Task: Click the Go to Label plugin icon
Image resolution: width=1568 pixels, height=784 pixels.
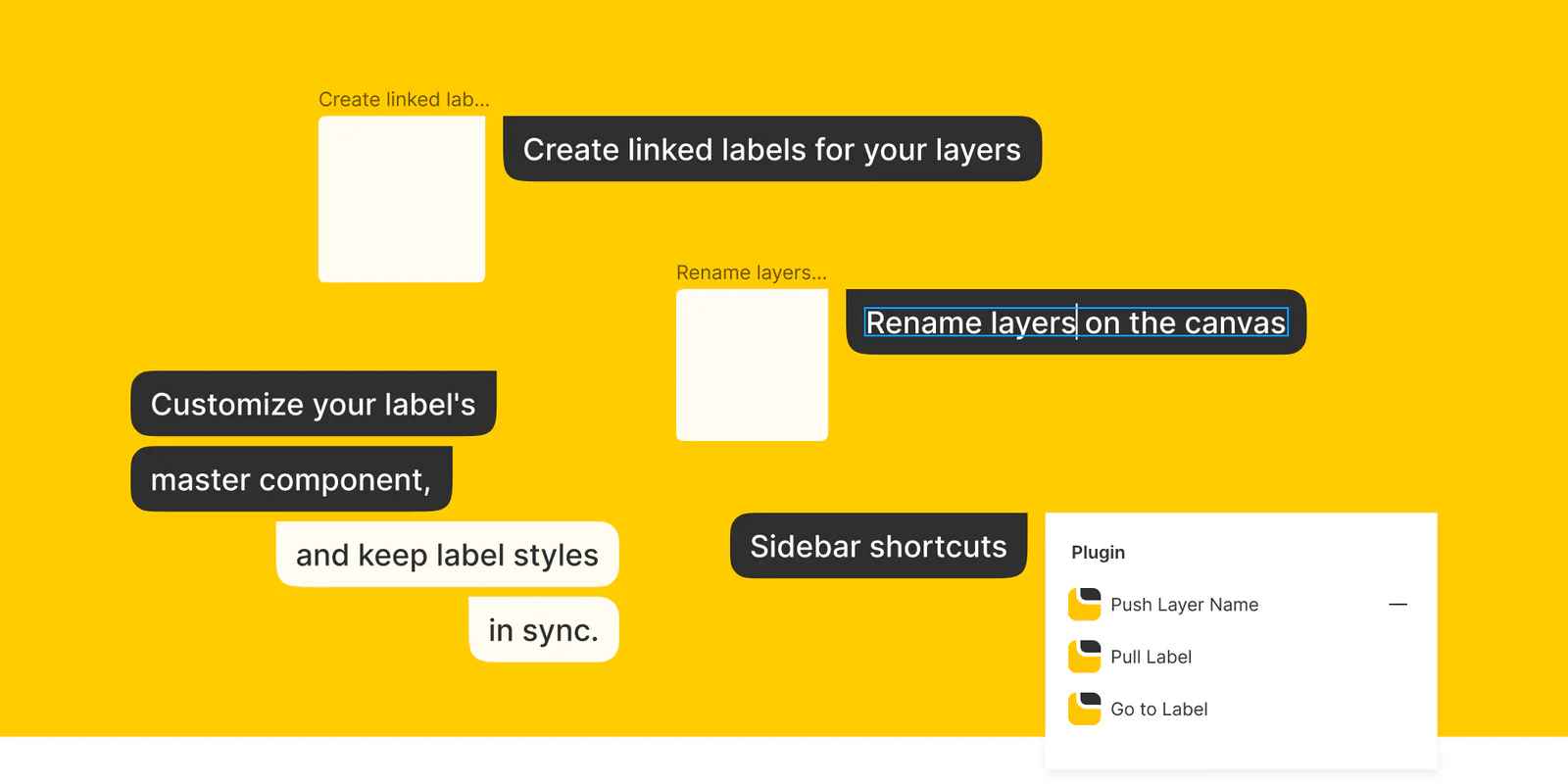Action: (1084, 709)
